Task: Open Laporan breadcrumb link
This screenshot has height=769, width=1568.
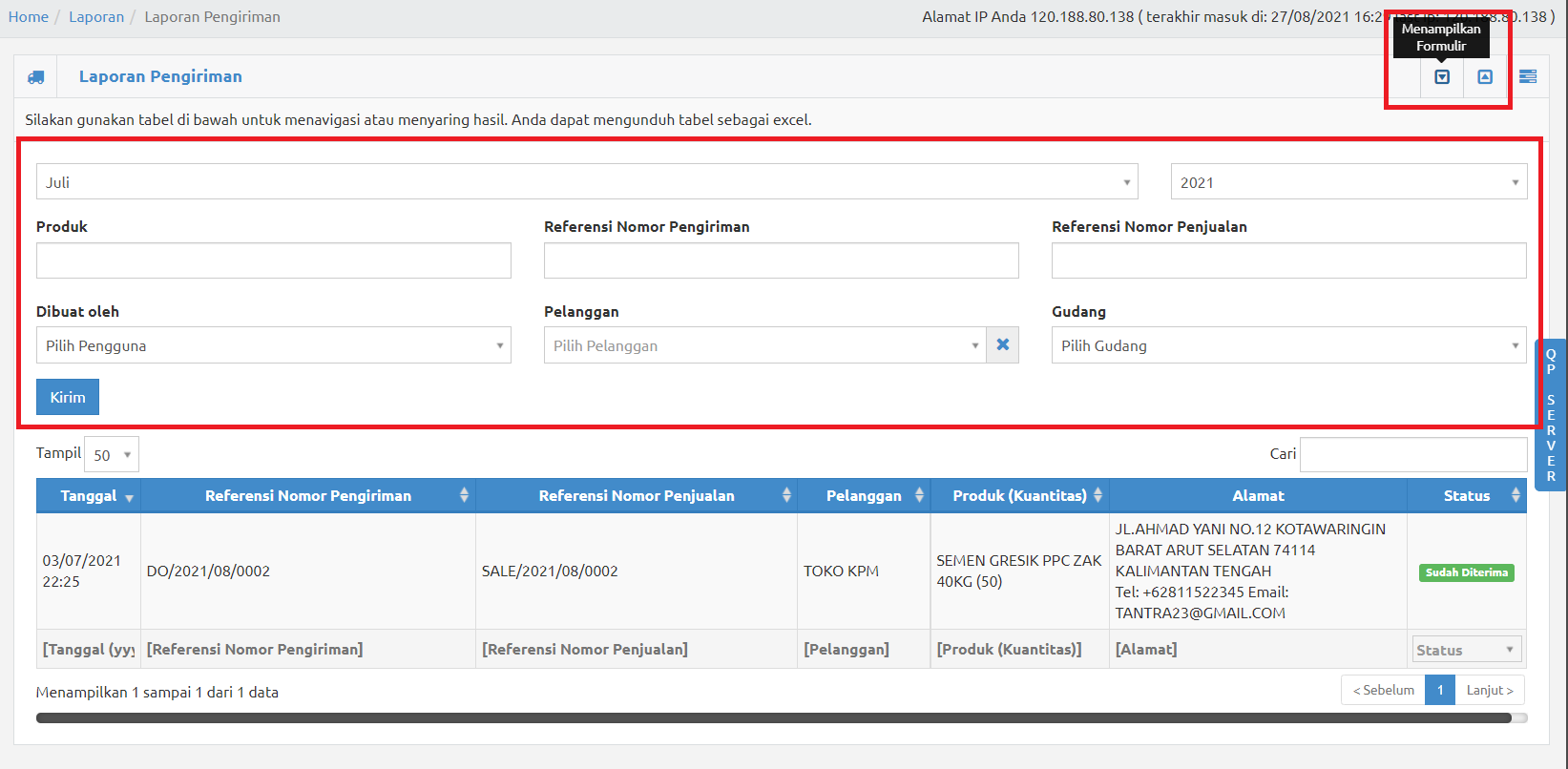Action: [96, 17]
